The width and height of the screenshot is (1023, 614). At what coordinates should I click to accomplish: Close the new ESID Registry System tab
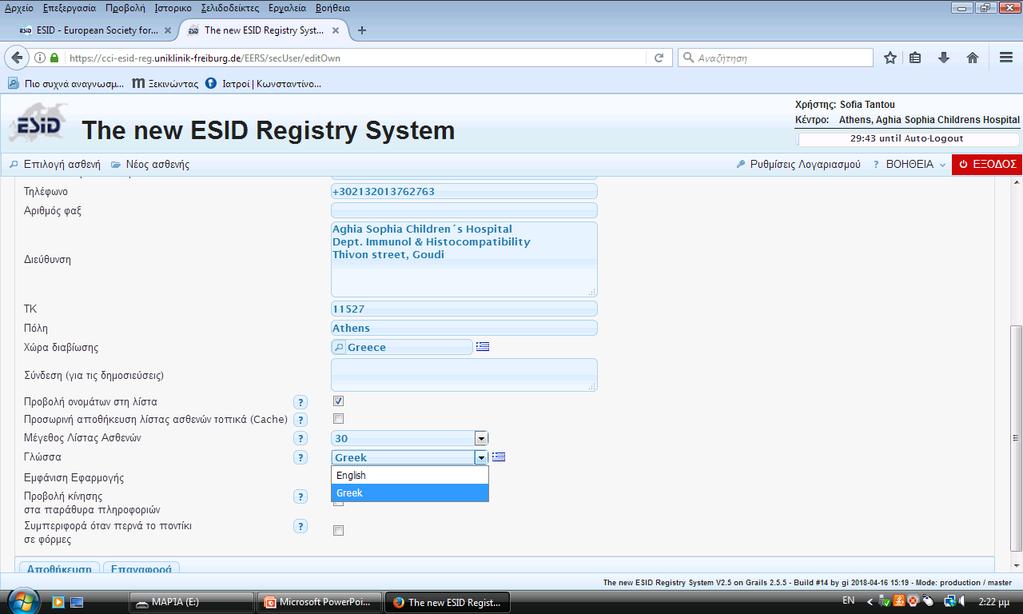coord(335,30)
